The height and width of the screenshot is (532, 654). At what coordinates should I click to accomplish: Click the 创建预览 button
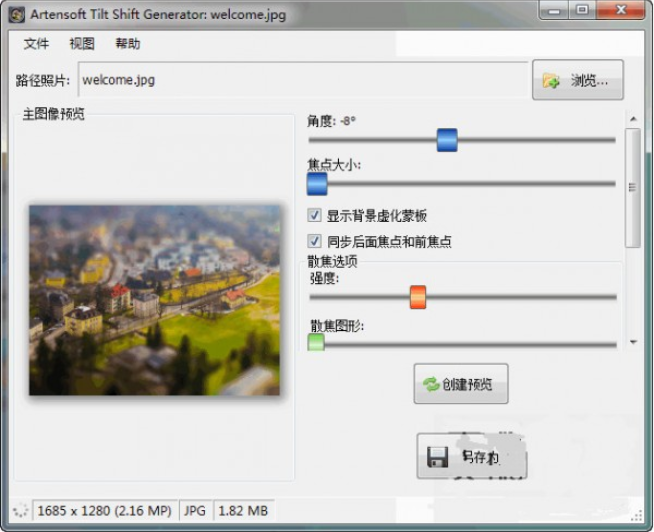(x=461, y=384)
